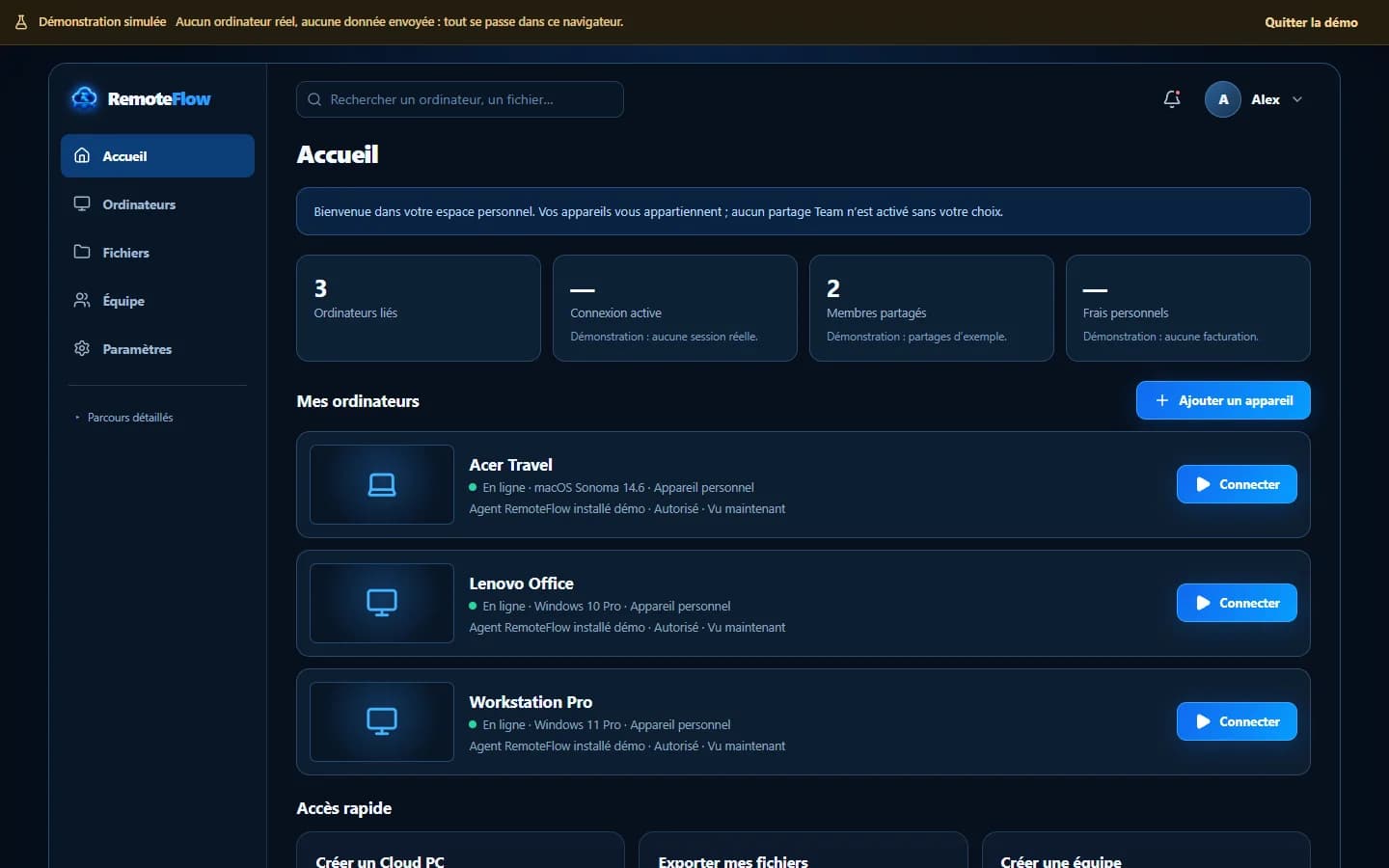Screen dimensions: 1389x868
Task: Select the Membres partagés stat card
Action: pos(932,308)
